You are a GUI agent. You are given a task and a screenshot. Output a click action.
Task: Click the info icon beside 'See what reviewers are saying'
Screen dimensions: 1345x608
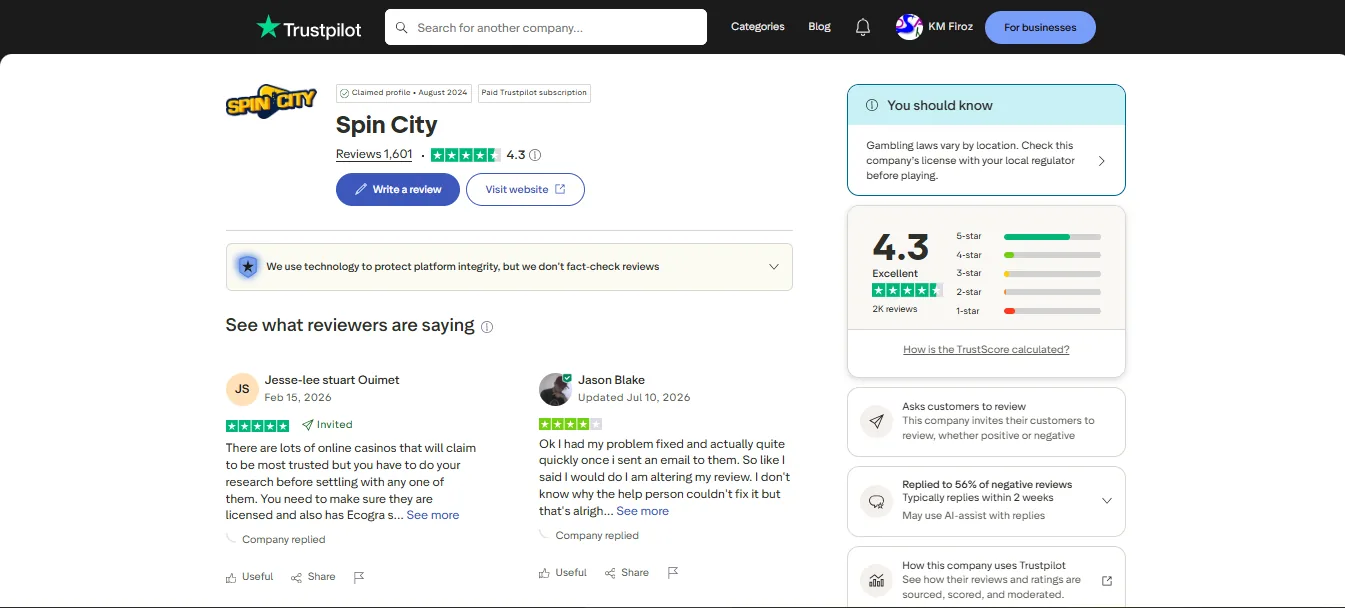point(487,327)
